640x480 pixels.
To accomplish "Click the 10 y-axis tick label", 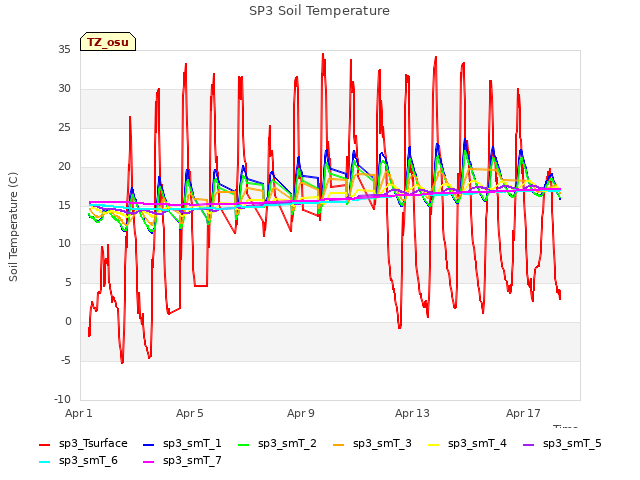I will [64, 244].
